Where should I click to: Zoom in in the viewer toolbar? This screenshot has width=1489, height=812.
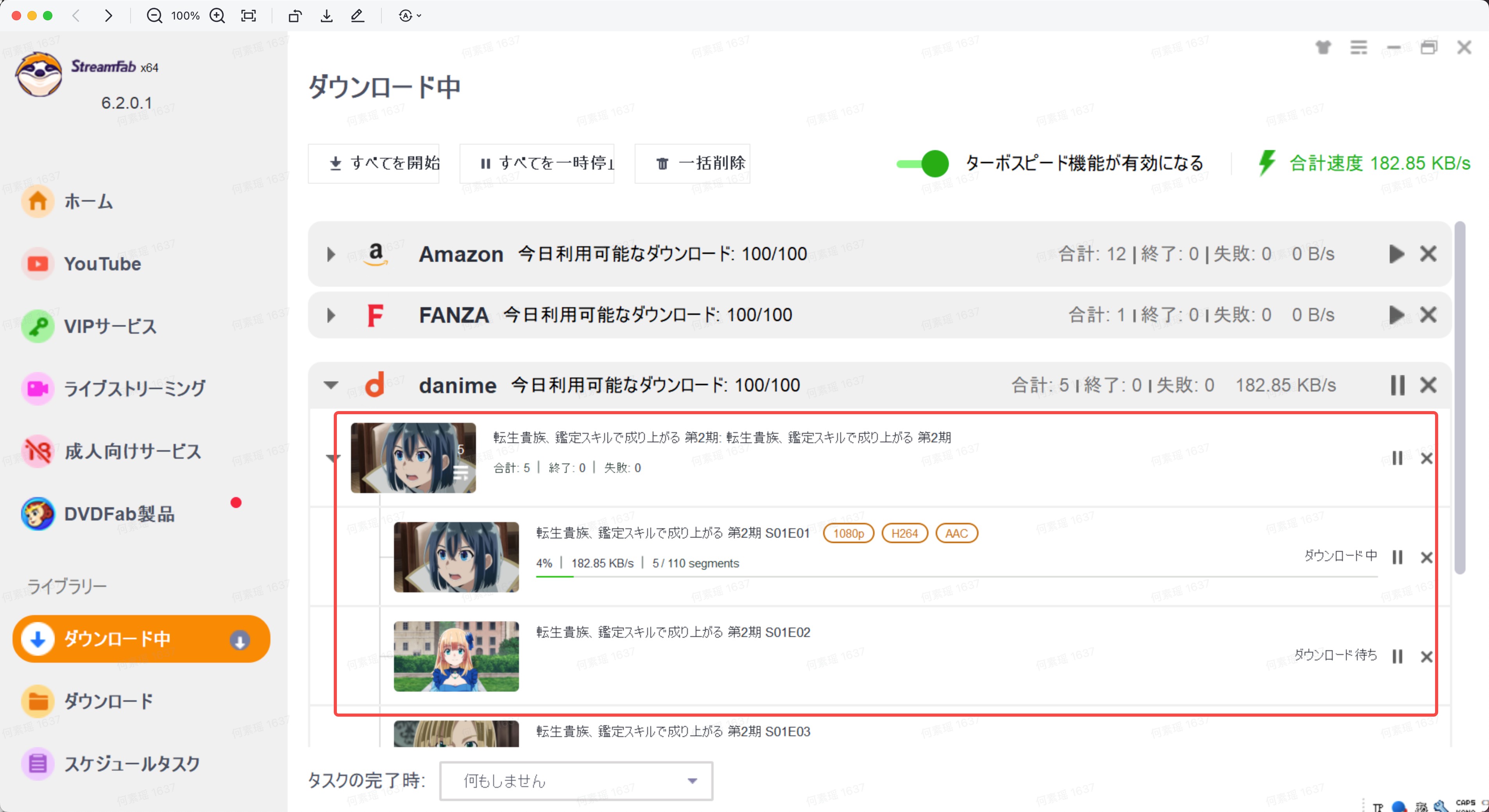(x=217, y=16)
